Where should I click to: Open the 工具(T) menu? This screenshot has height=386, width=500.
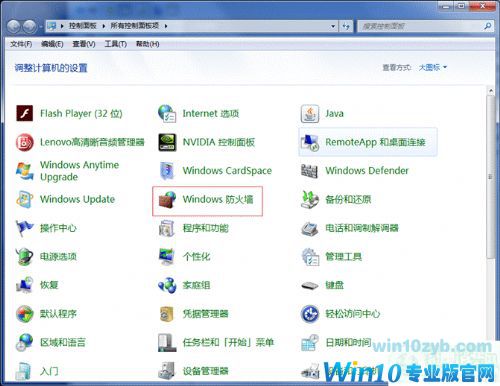[116, 44]
